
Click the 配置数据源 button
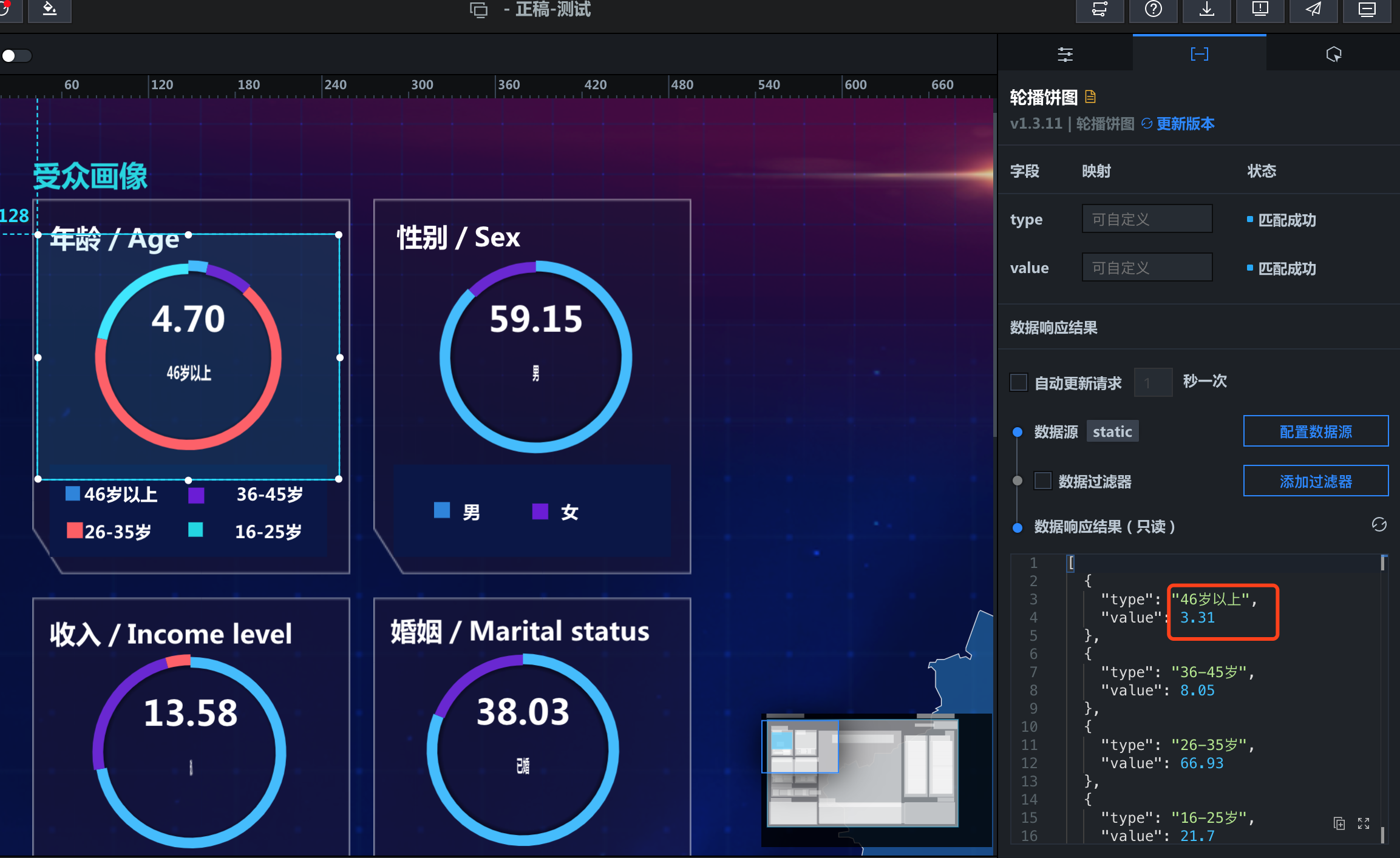click(1316, 431)
